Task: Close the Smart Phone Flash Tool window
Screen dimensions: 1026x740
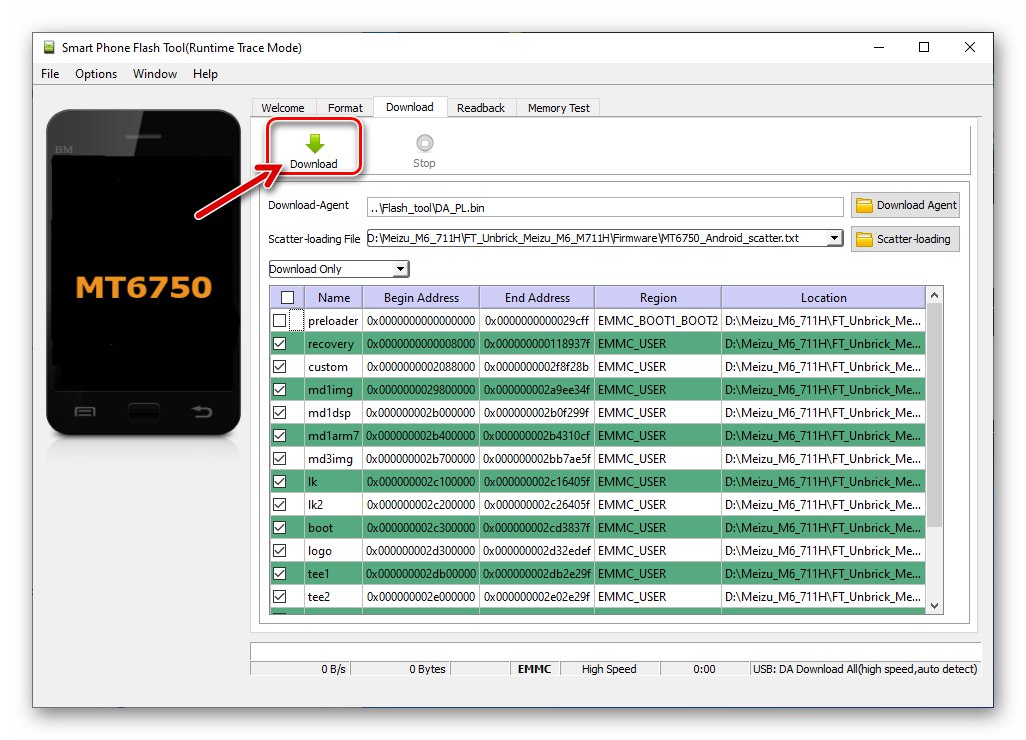Action: pyautogui.click(x=970, y=47)
